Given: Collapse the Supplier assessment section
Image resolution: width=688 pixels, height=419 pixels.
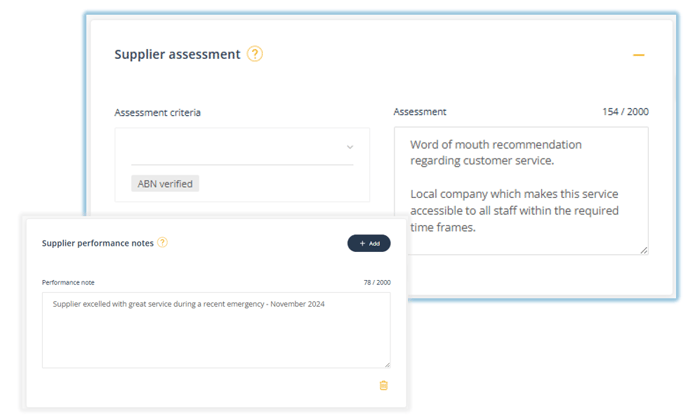Looking at the screenshot, I should (x=638, y=55).
